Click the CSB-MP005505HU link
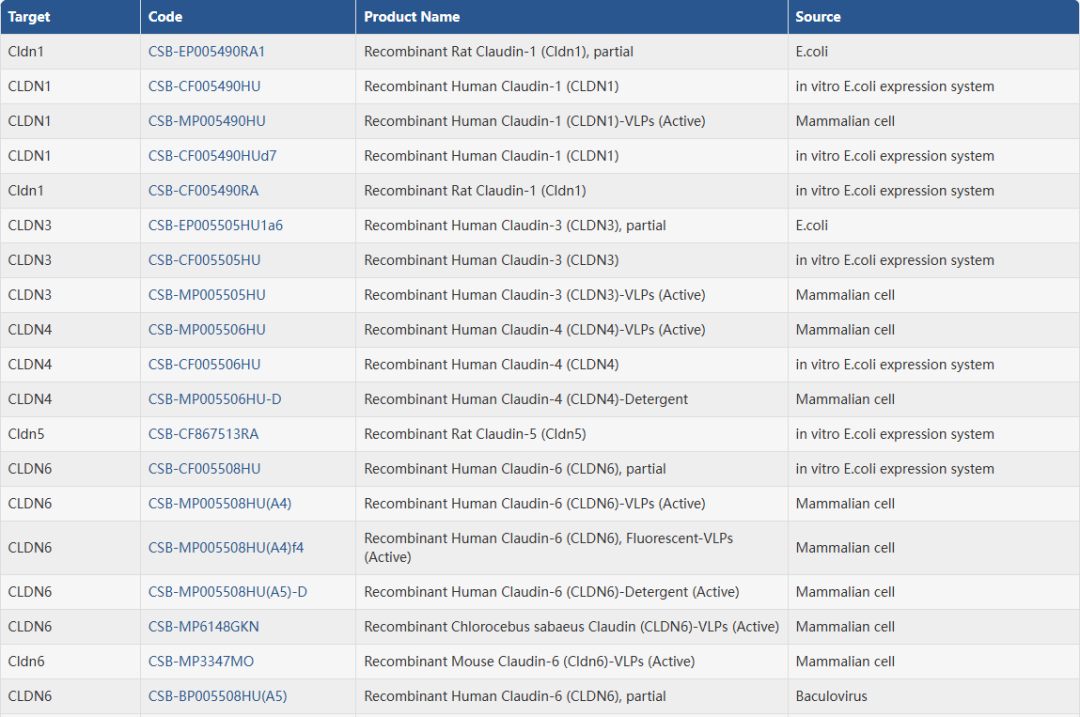This screenshot has width=1080, height=717. (x=206, y=295)
